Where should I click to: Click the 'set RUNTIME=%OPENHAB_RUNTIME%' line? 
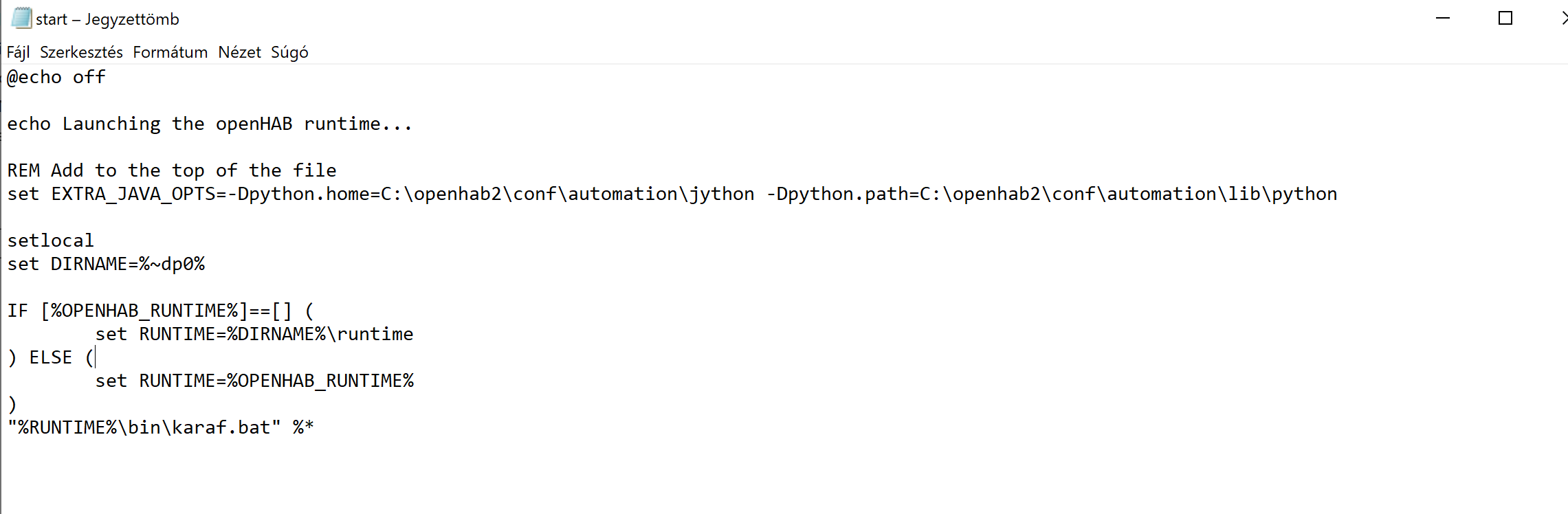pyautogui.click(x=254, y=381)
